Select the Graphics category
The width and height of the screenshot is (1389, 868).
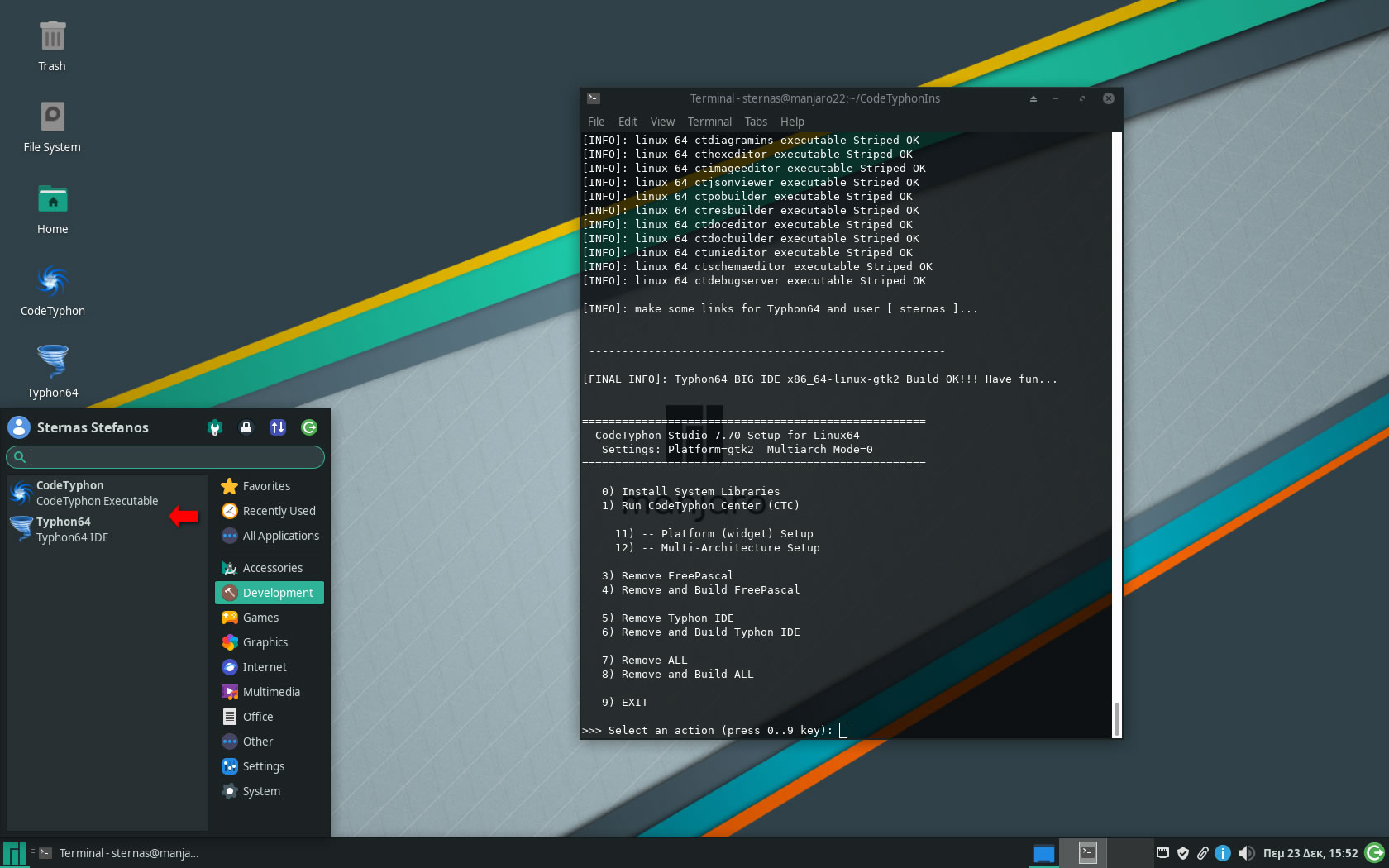click(269, 642)
